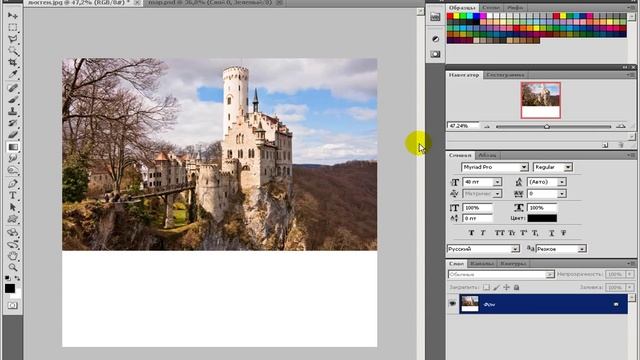Switch to the Абзац paragraph tab
The image size is (640, 360).
click(487, 156)
